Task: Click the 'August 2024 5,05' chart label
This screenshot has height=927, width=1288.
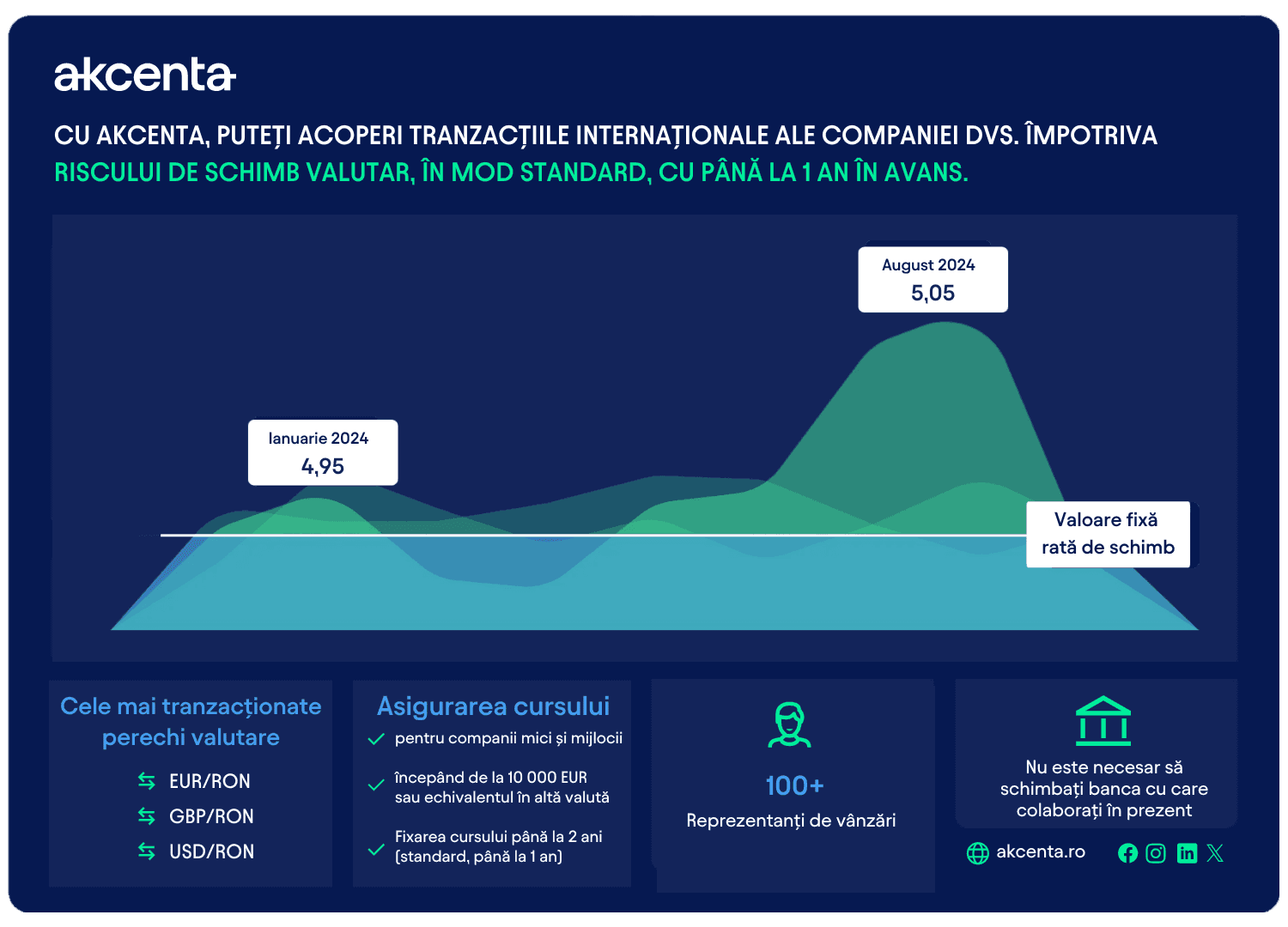Action: coord(933,279)
